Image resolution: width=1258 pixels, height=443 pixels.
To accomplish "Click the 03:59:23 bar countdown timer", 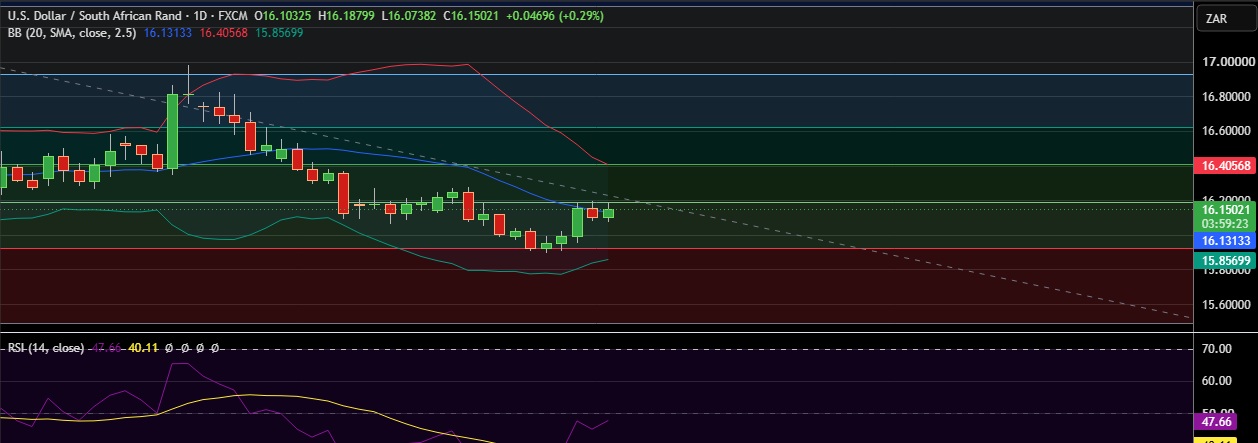I will (x=1223, y=223).
